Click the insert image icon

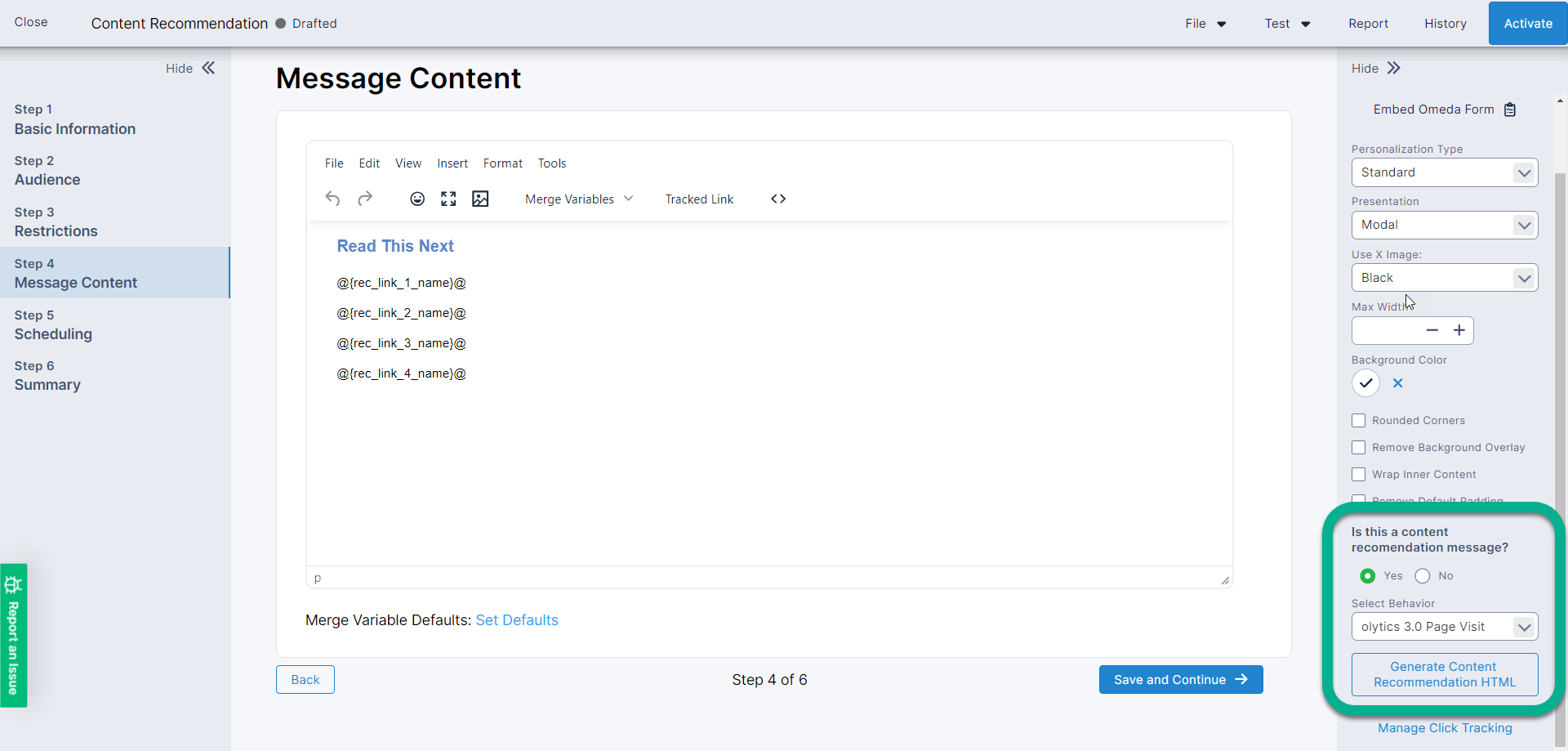[x=480, y=199]
